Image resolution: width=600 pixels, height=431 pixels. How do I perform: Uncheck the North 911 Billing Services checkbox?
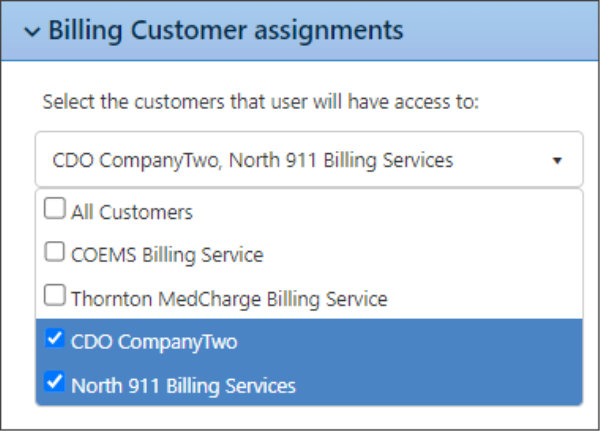[x=56, y=383]
